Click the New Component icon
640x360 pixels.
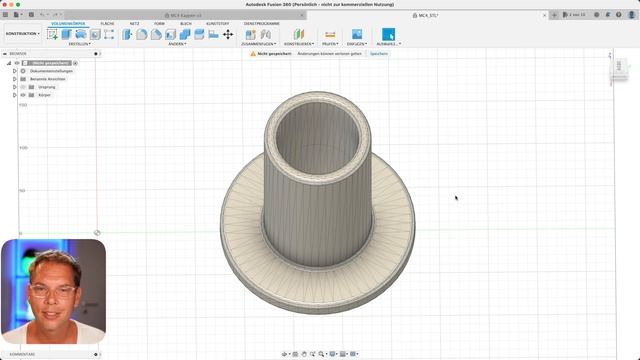click(251, 34)
